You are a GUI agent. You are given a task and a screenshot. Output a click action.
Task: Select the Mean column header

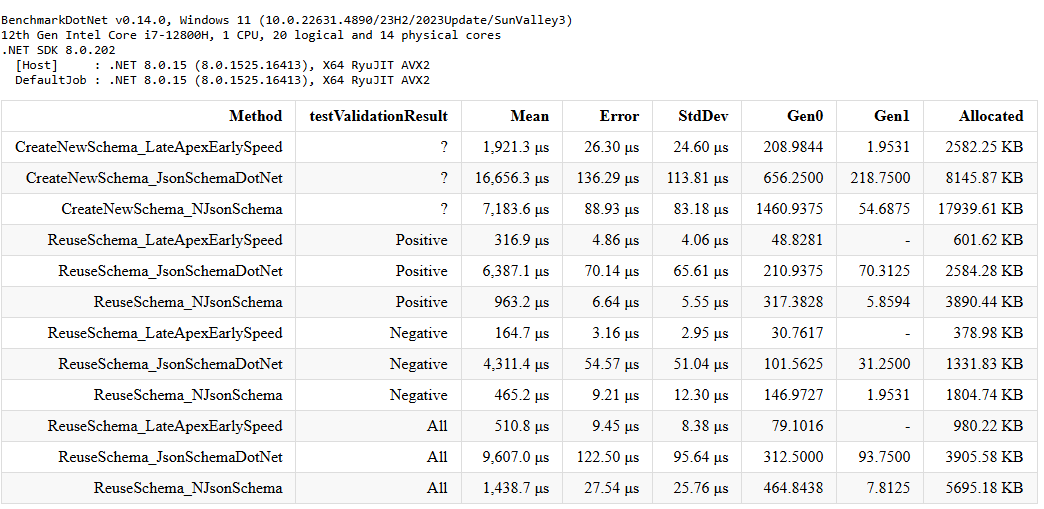pyautogui.click(x=529, y=116)
